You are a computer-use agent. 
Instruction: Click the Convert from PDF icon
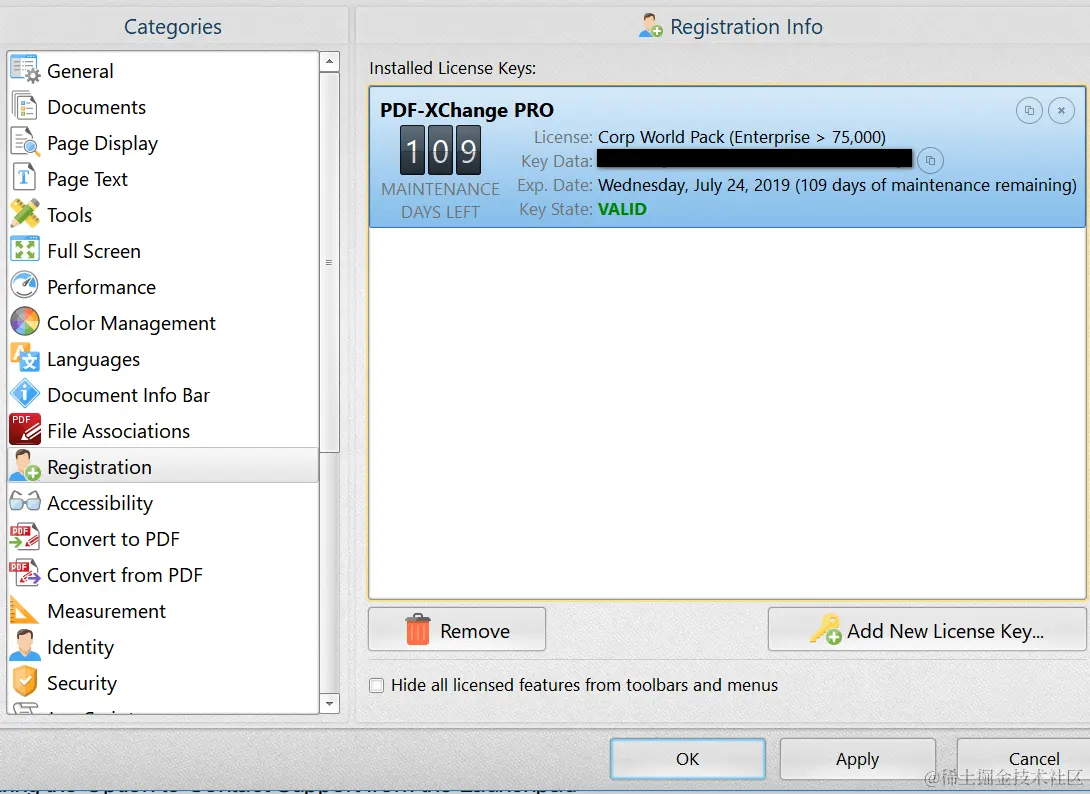25,574
